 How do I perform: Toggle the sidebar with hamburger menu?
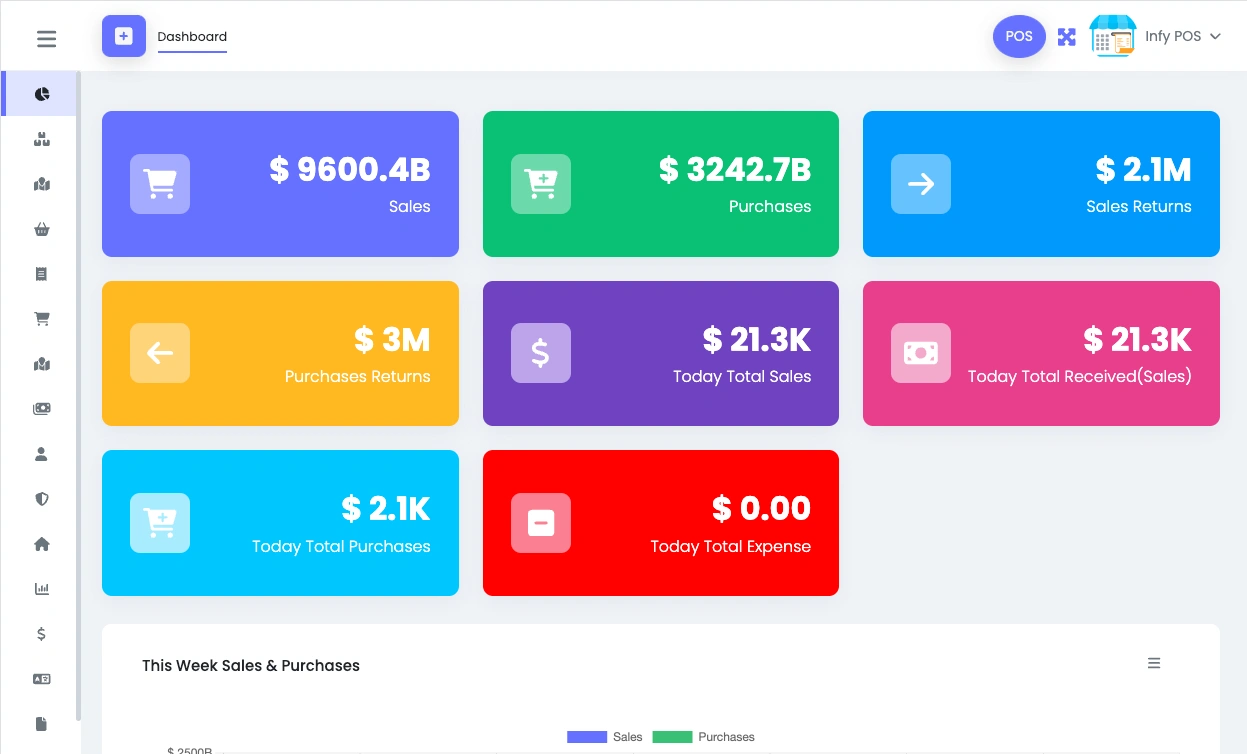[x=46, y=39]
